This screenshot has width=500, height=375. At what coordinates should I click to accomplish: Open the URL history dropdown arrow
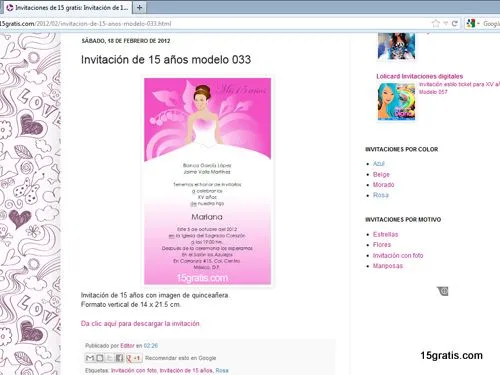click(x=446, y=23)
